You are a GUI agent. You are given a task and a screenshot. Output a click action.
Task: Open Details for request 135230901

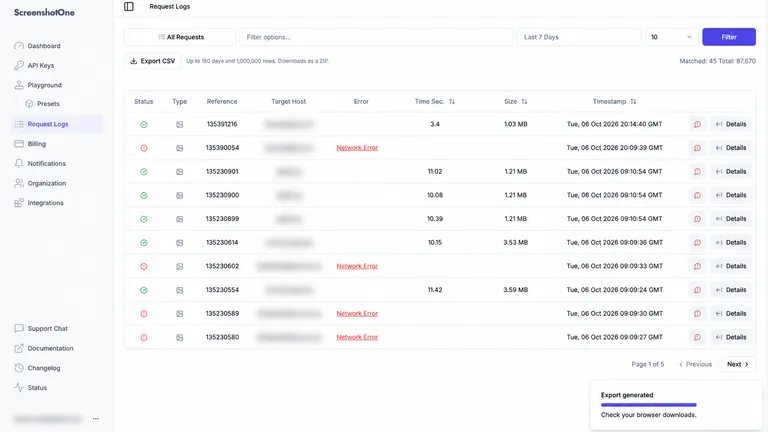pyautogui.click(x=731, y=171)
